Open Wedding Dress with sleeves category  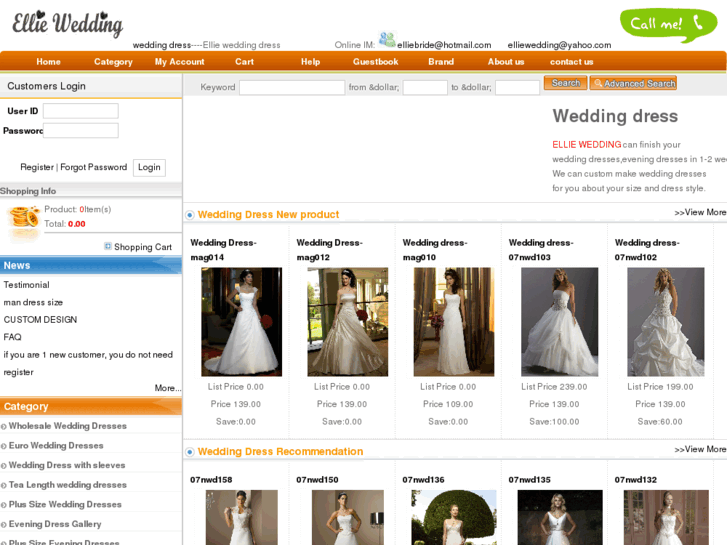pyautogui.click(x=67, y=465)
